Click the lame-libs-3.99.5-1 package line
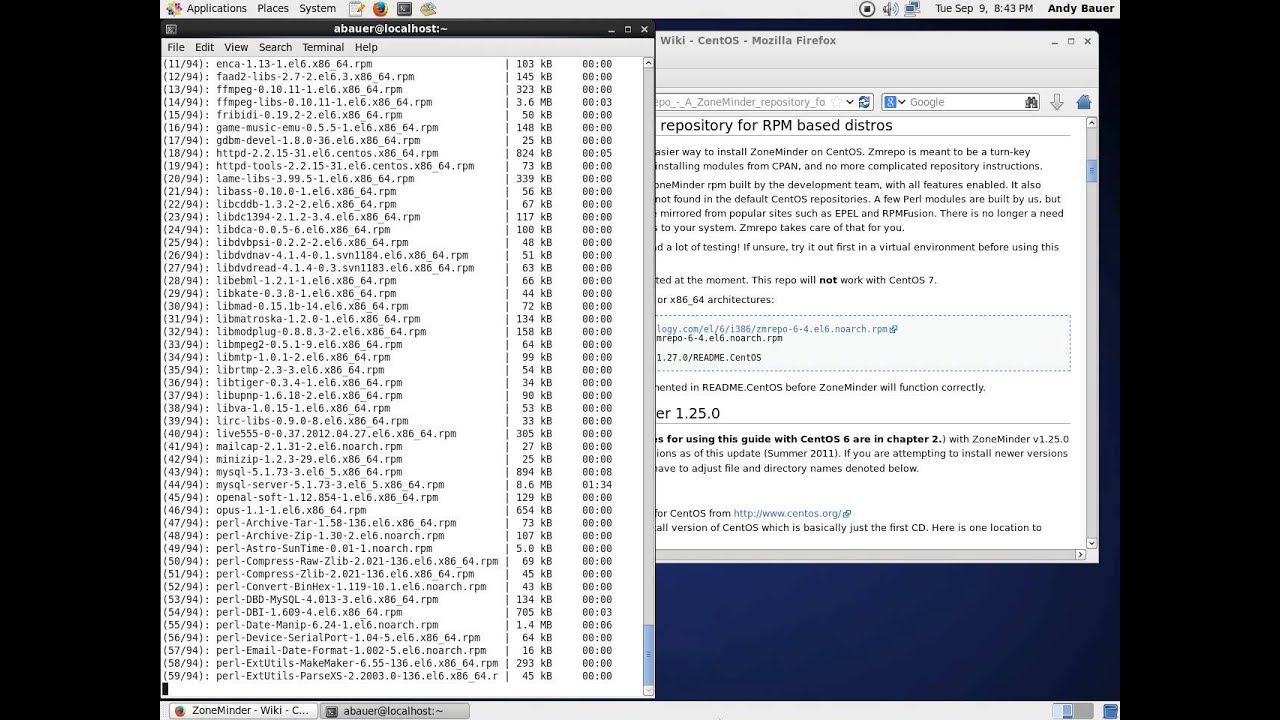Image resolution: width=1280 pixels, height=720 pixels. (388, 179)
